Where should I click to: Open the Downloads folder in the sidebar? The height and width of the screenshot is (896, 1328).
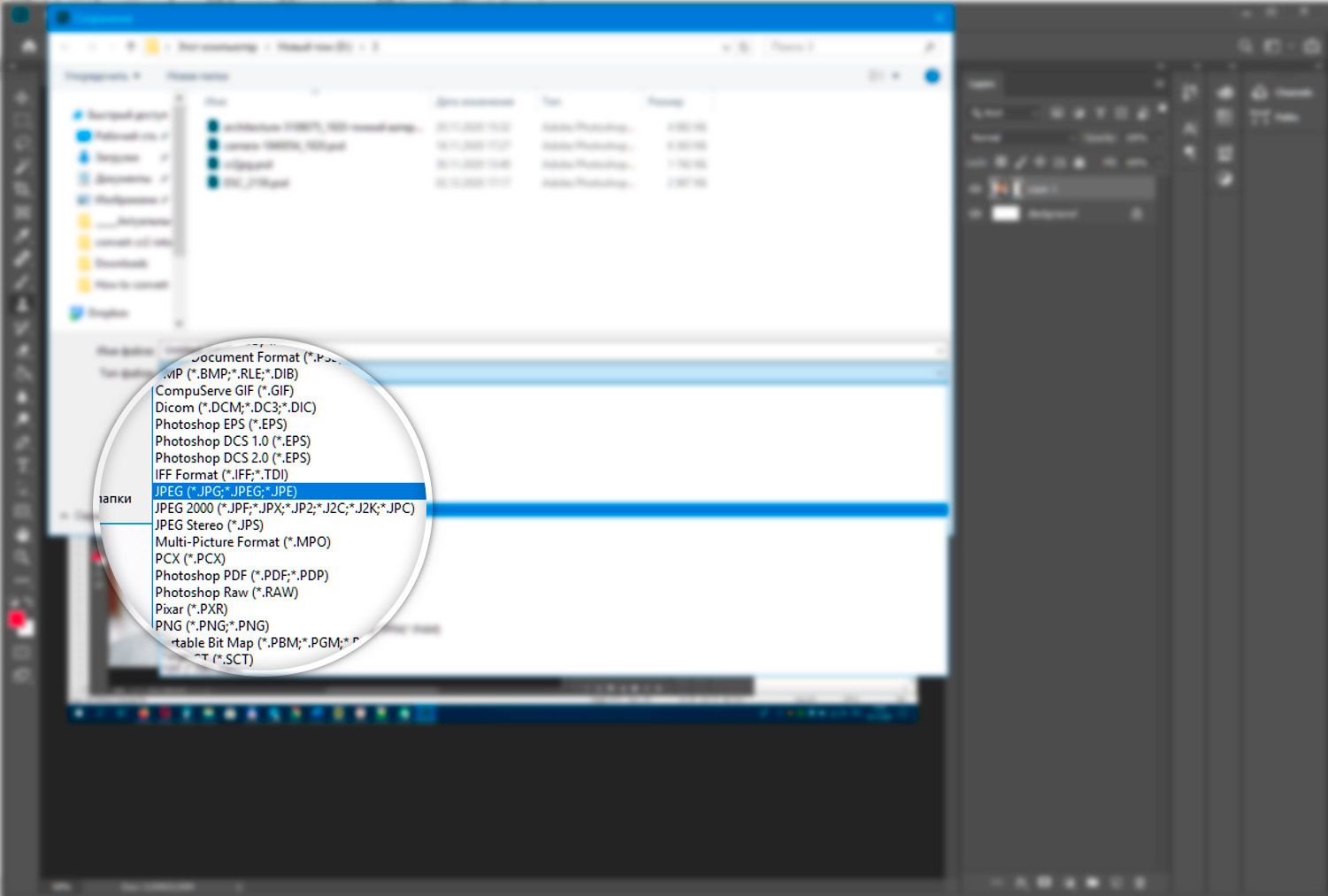[x=124, y=263]
